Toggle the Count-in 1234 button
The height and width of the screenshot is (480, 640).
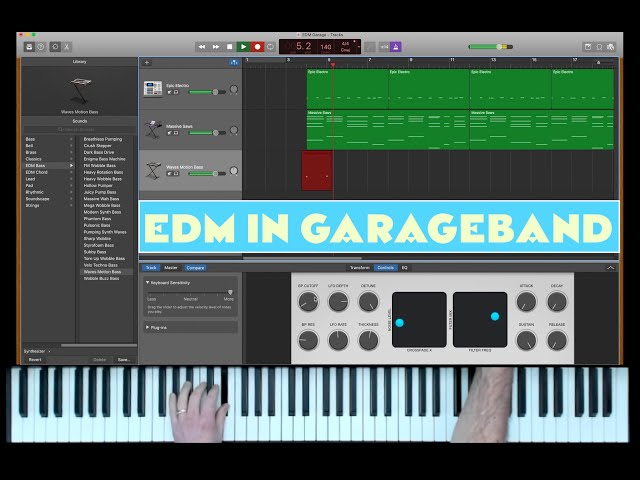click(384, 47)
